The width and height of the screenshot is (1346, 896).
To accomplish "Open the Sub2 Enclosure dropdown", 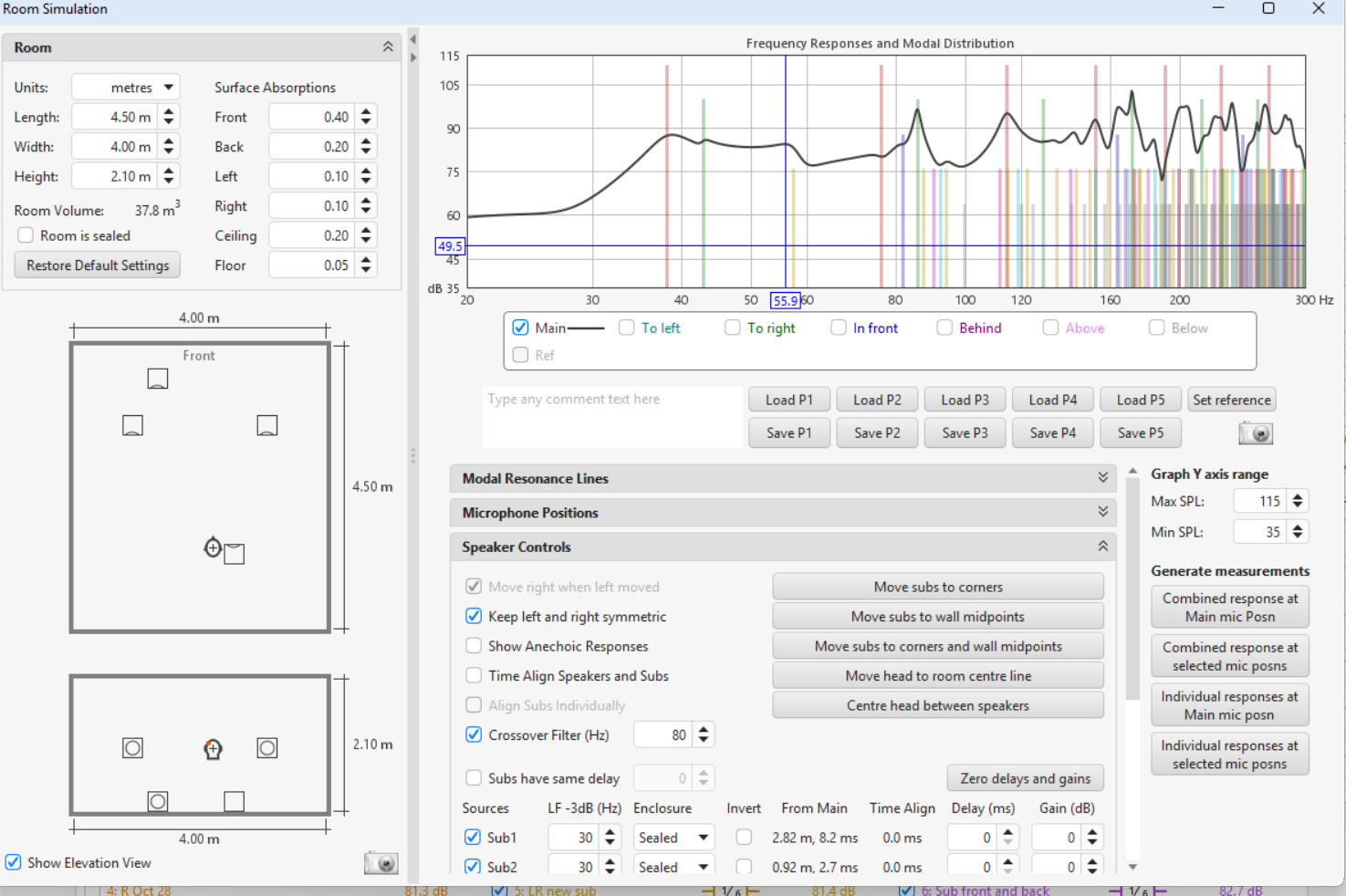I will tap(674, 867).
